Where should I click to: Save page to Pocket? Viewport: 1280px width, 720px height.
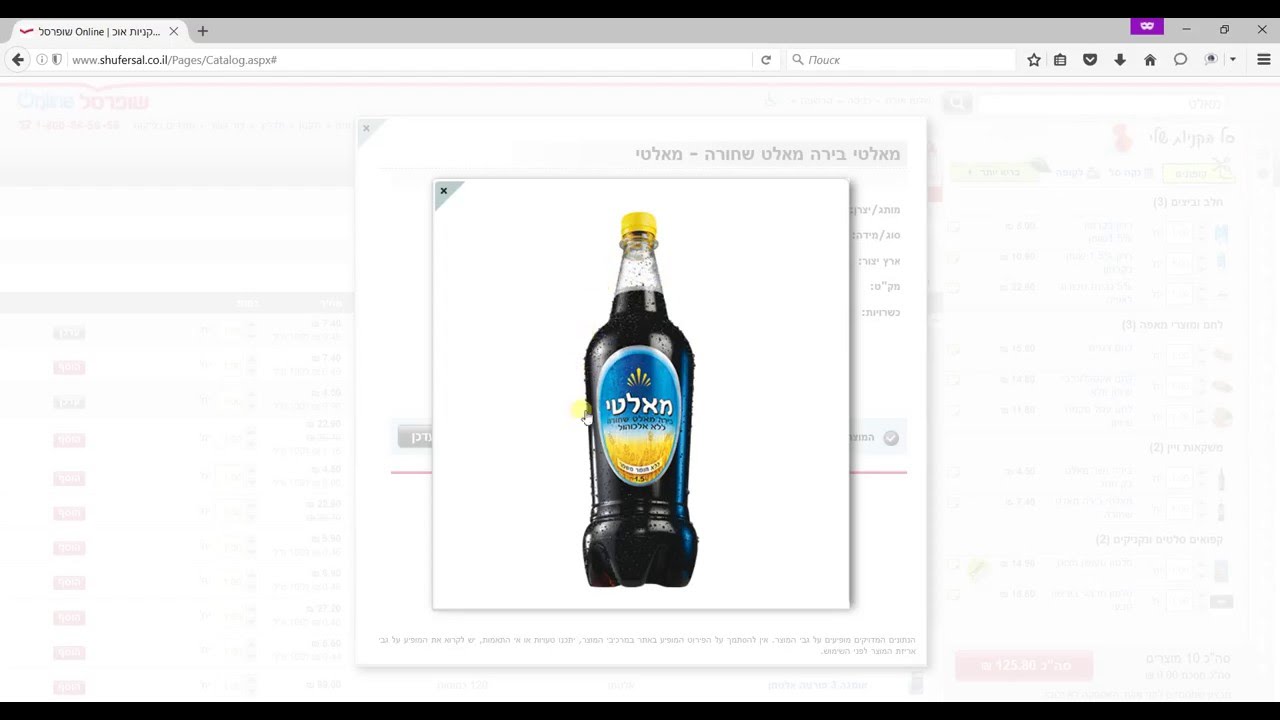pyautogui.click(x=1090, y=60)
